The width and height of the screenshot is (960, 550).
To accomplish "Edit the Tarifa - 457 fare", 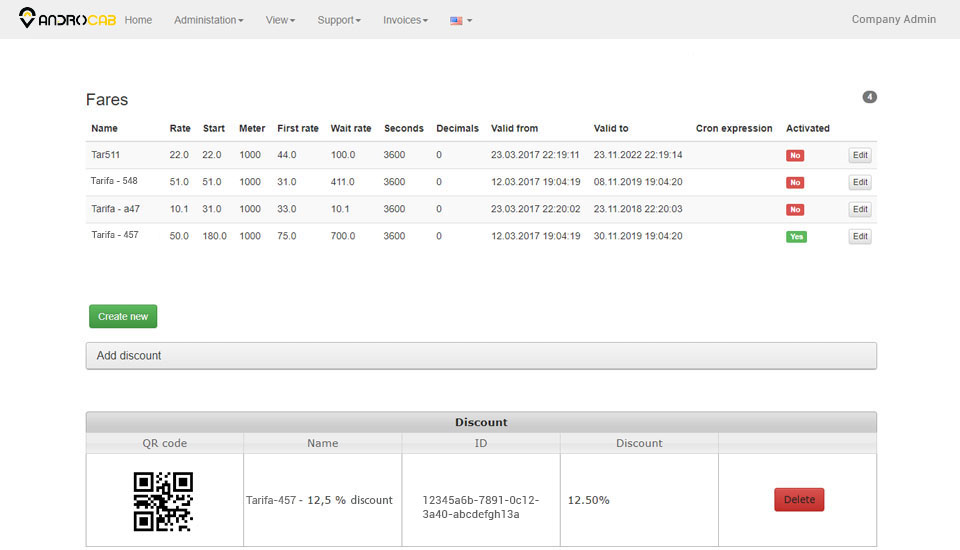I will click(x=860, y=236).
